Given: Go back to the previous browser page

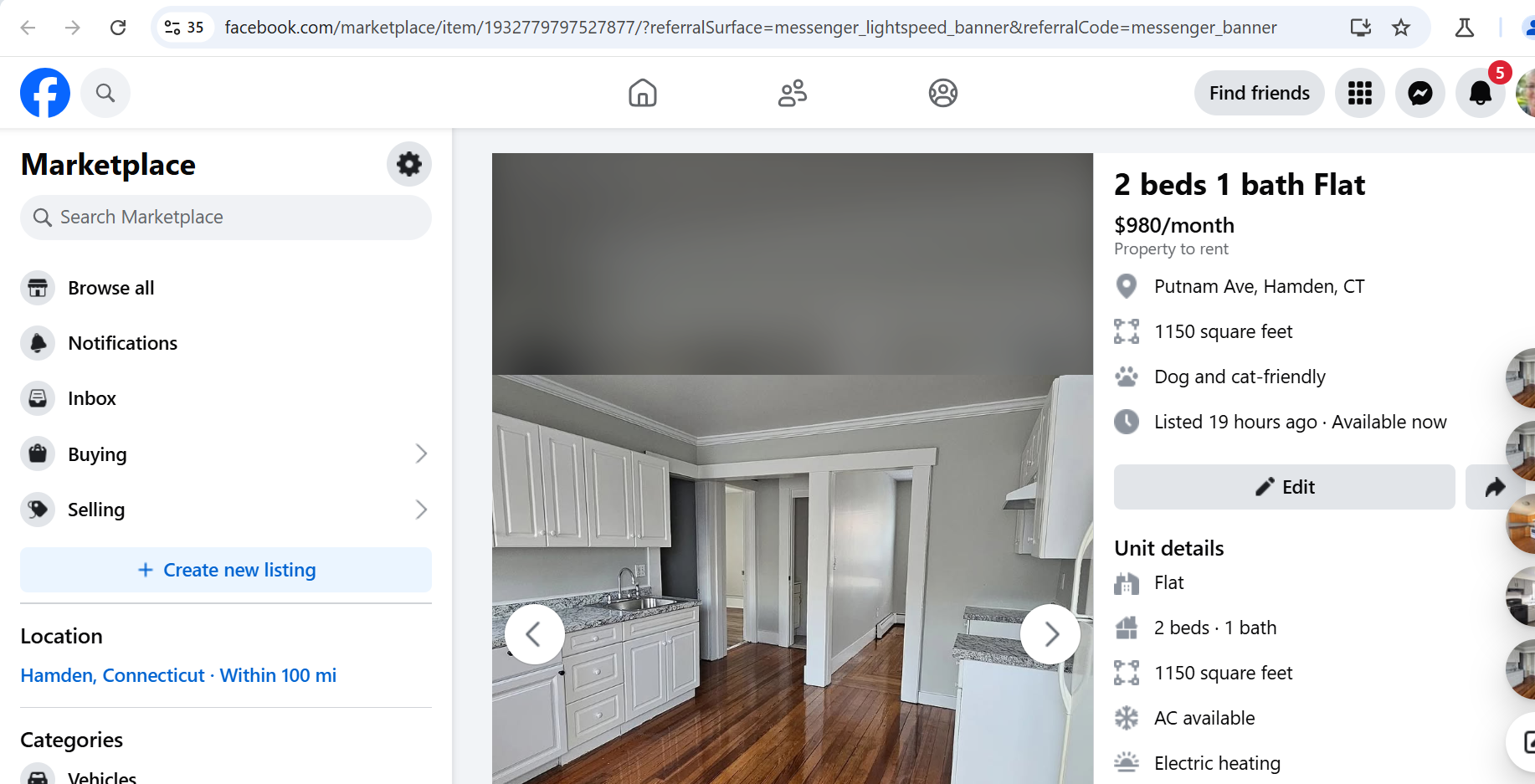Looking at the screenshot, I should pos(28,28).
